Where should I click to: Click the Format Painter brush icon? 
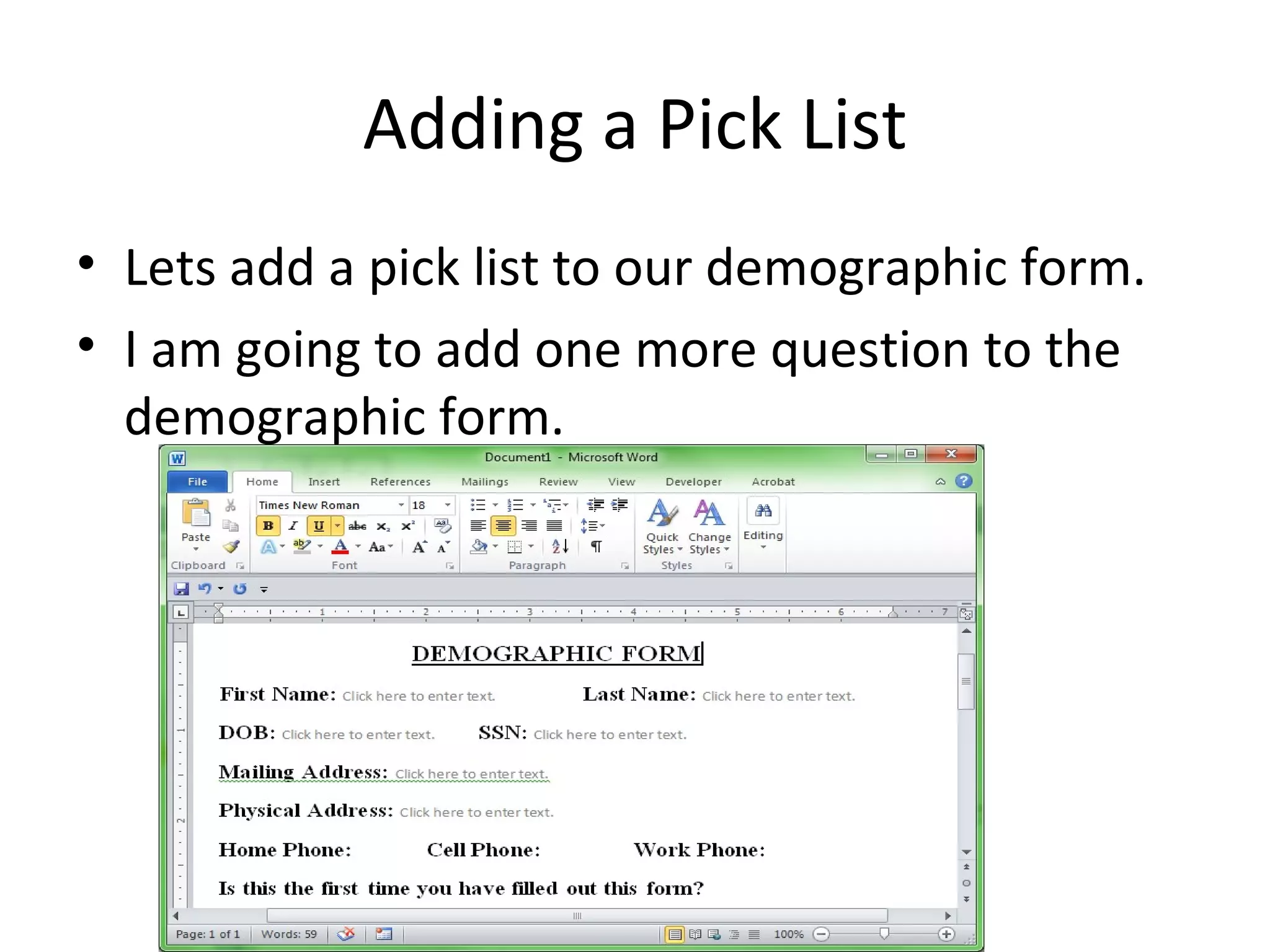pos(231,547)
